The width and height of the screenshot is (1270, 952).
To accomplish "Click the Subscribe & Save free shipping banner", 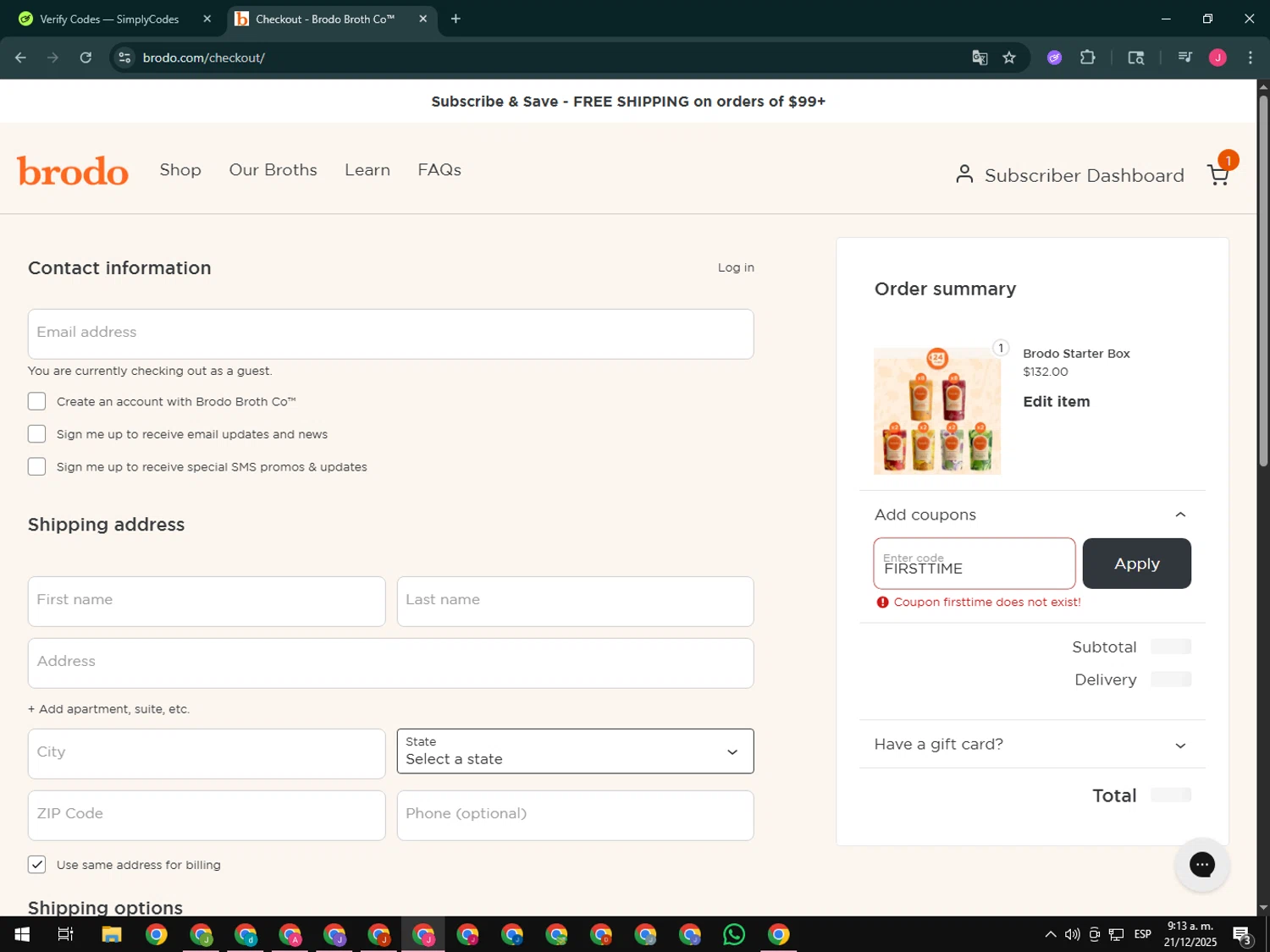I will click(x=628, y=102).
